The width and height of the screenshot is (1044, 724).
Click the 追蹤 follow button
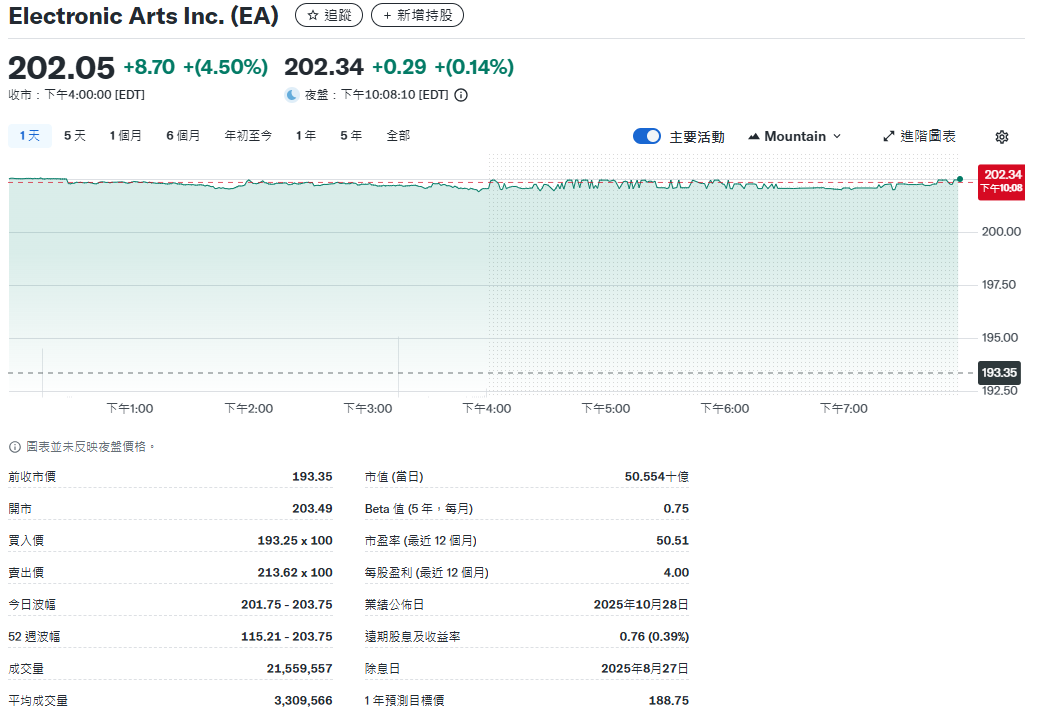[329, 16]
